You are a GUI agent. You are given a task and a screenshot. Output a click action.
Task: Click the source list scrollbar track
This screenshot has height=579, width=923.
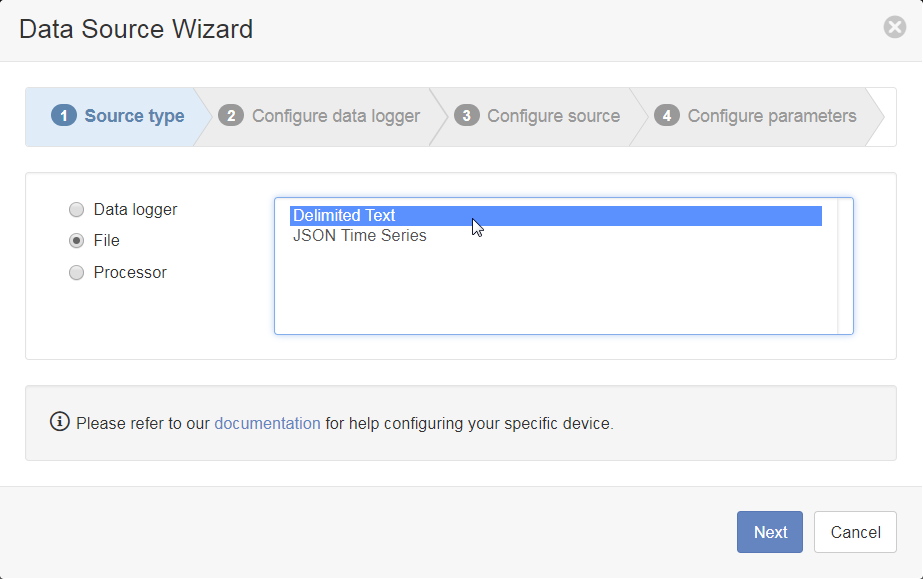tap(845, 266)
